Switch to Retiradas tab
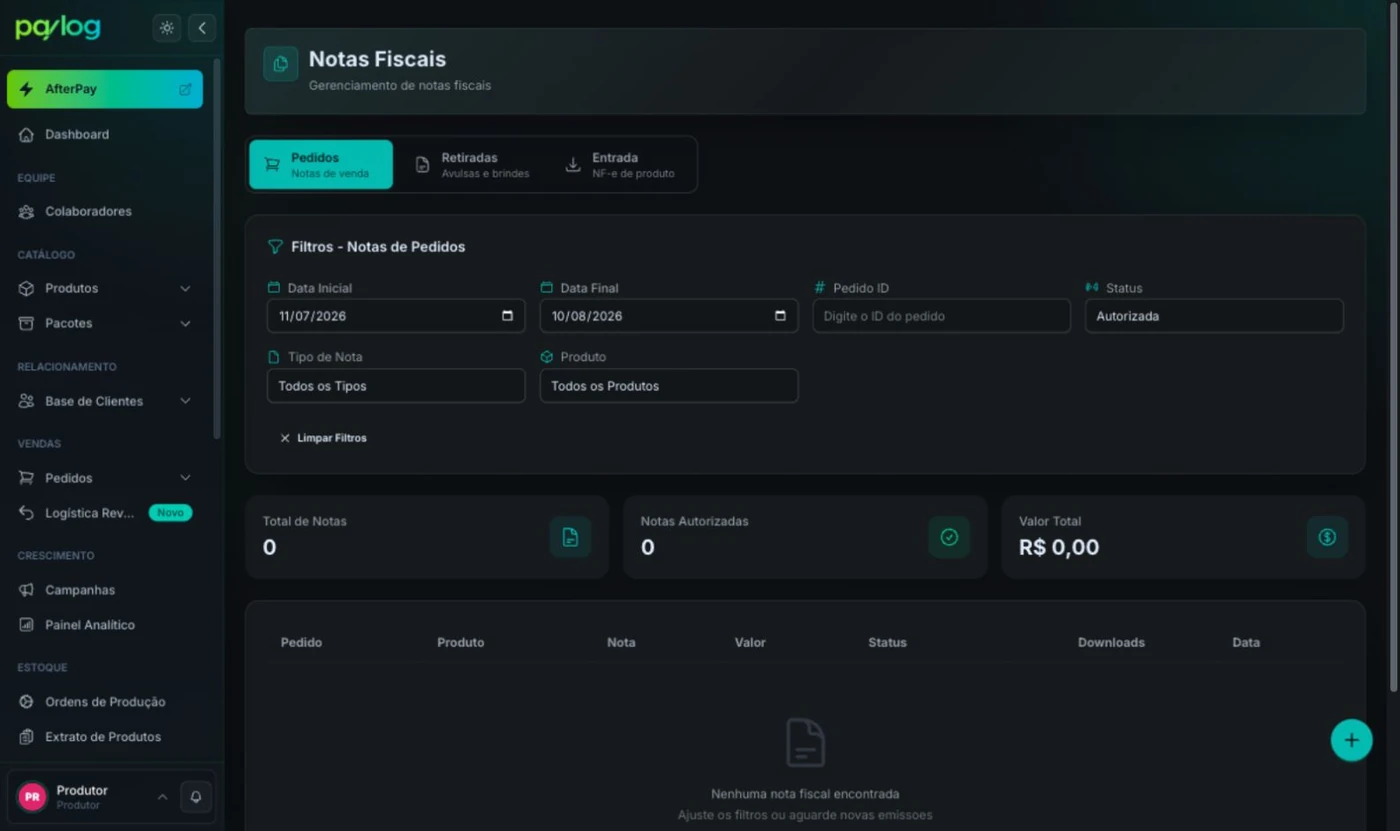Viewport: 1400px width, 831px height. click(473, 165)
